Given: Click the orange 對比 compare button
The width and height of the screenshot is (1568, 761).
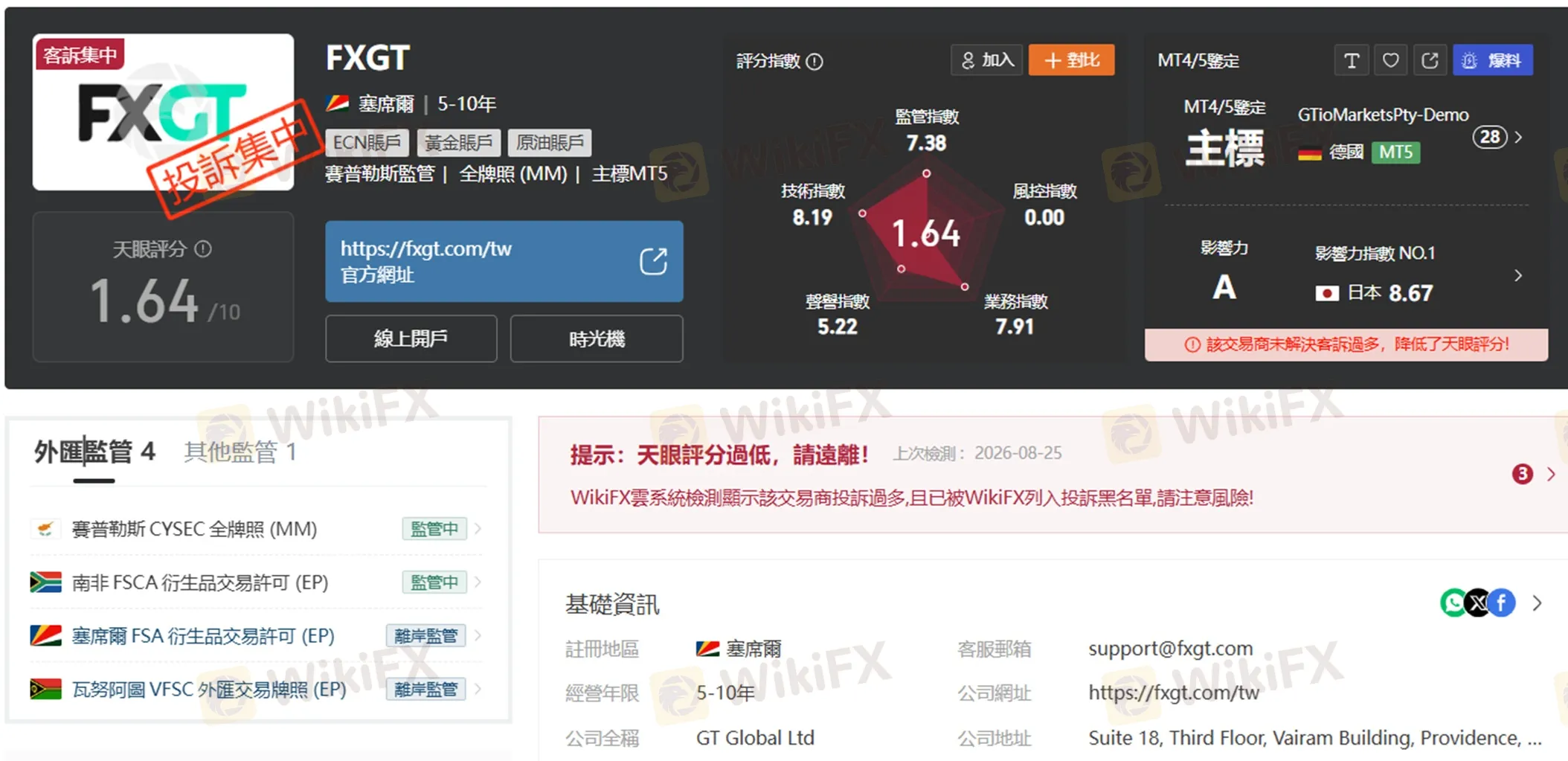Looking at the screenshot, I should (1071, 60).
